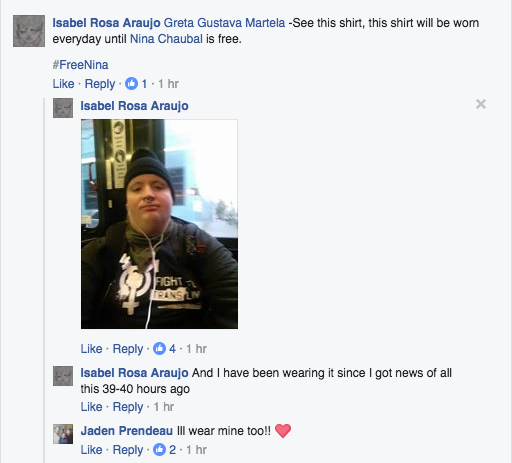Visit Greta Gustava Martela's profile
This screenshot has width=512, height=463.
(225, 23)
